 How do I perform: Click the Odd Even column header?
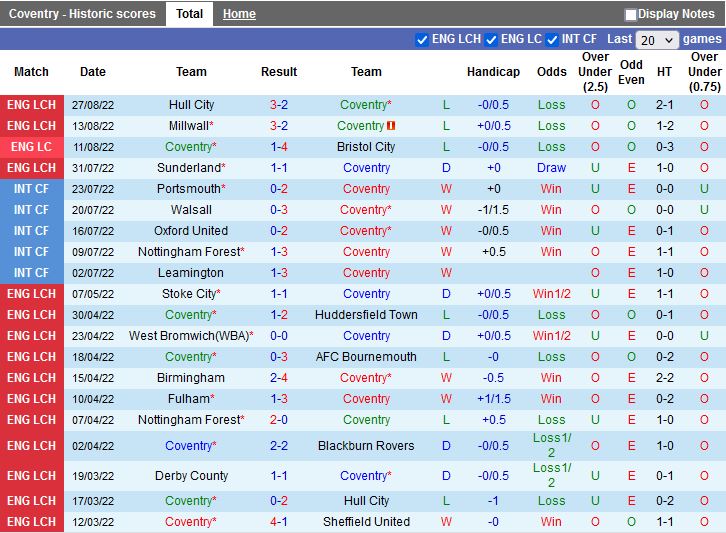click(631, 72)
